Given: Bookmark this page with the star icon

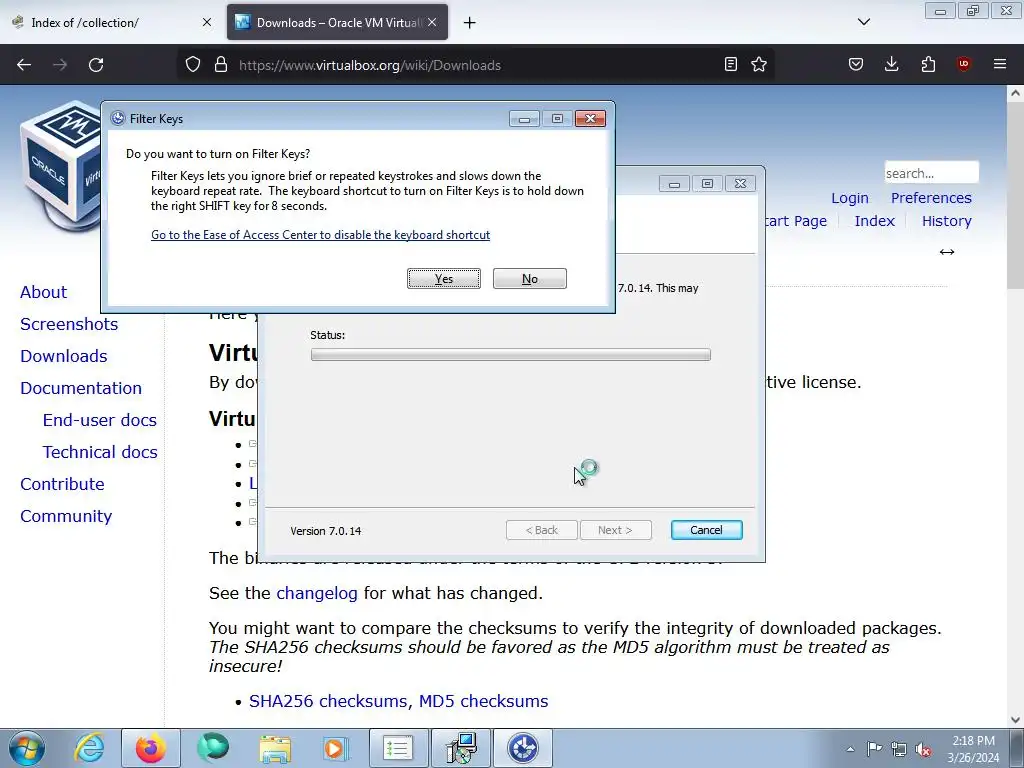Looking at the screenshot, I should point(759,64).
